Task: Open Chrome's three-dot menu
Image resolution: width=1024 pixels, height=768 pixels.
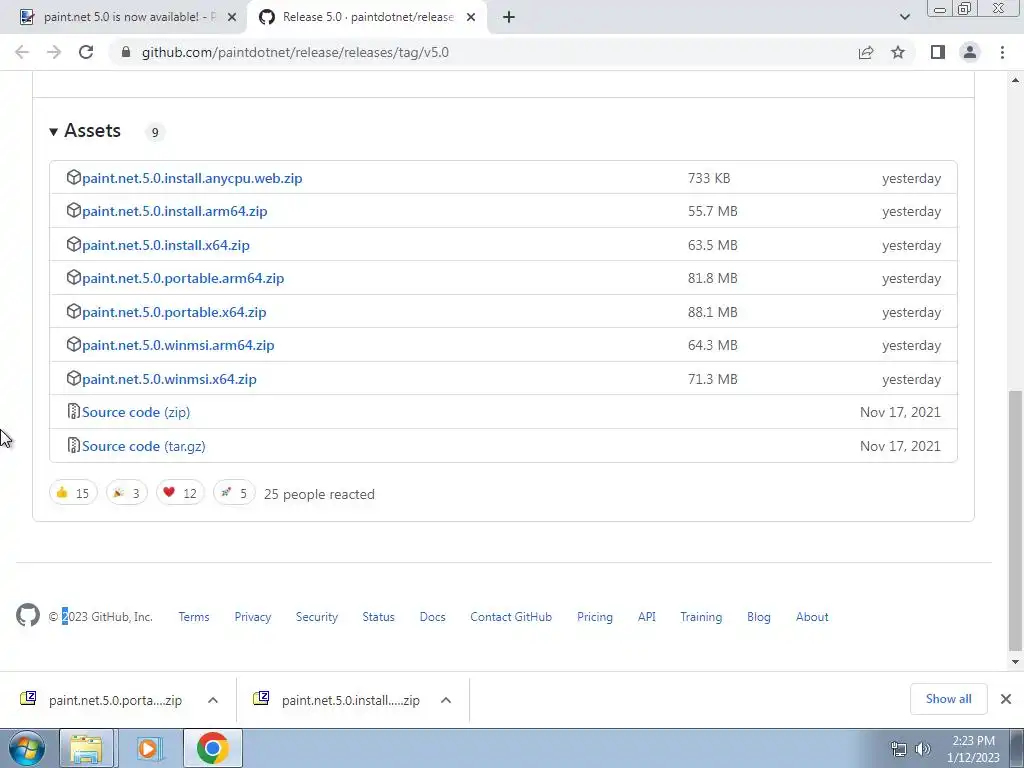Action: [1002, 52]
